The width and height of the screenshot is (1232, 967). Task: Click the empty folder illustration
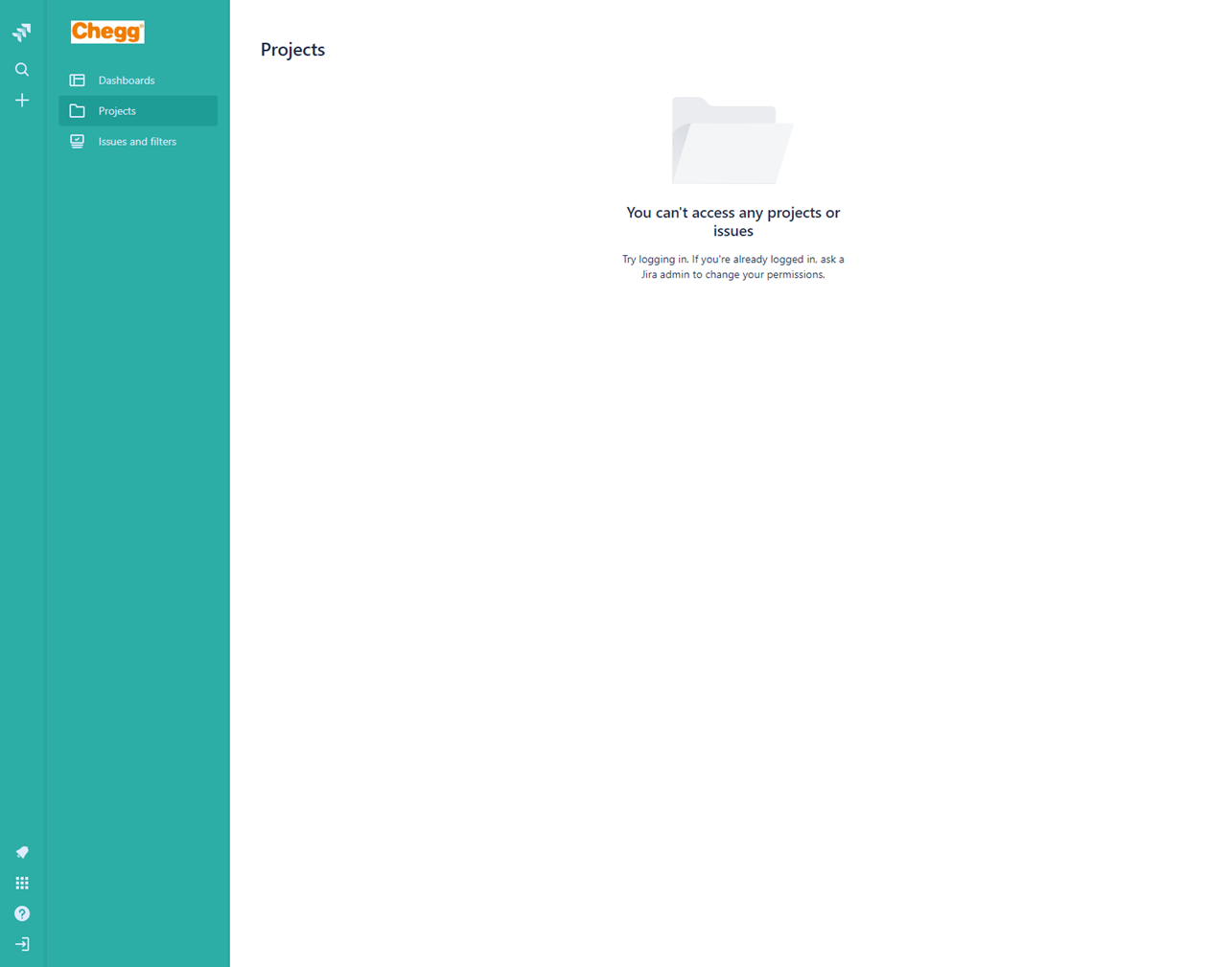click(x=732, y=140)
